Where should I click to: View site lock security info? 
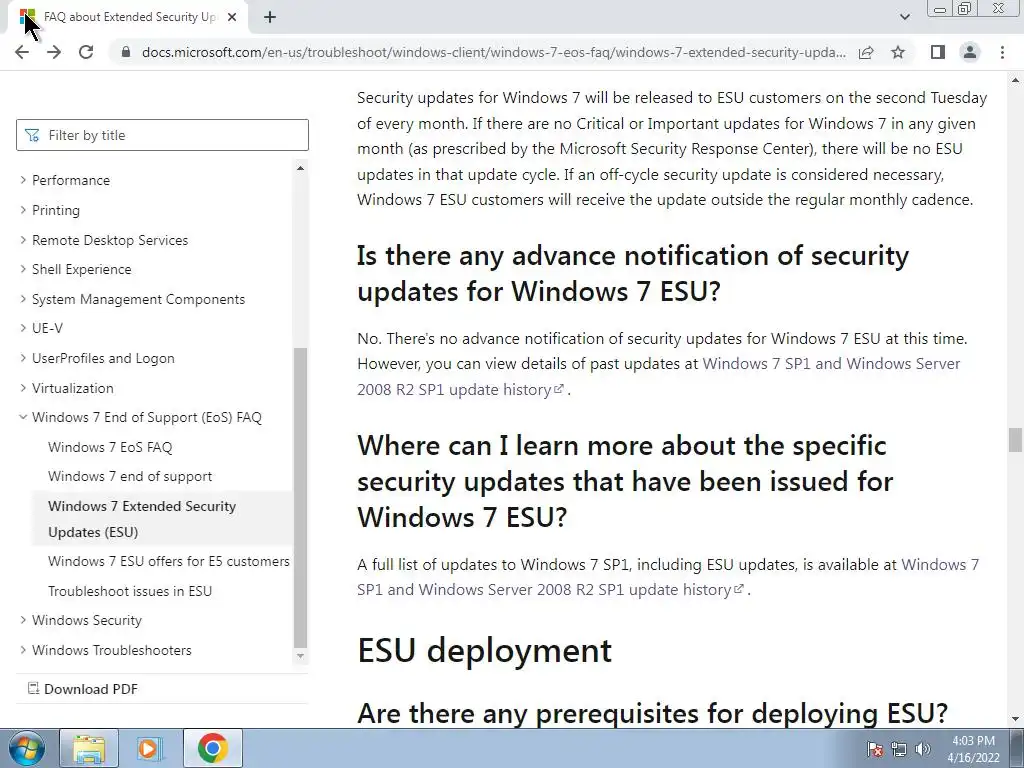[x=126, y=52]
